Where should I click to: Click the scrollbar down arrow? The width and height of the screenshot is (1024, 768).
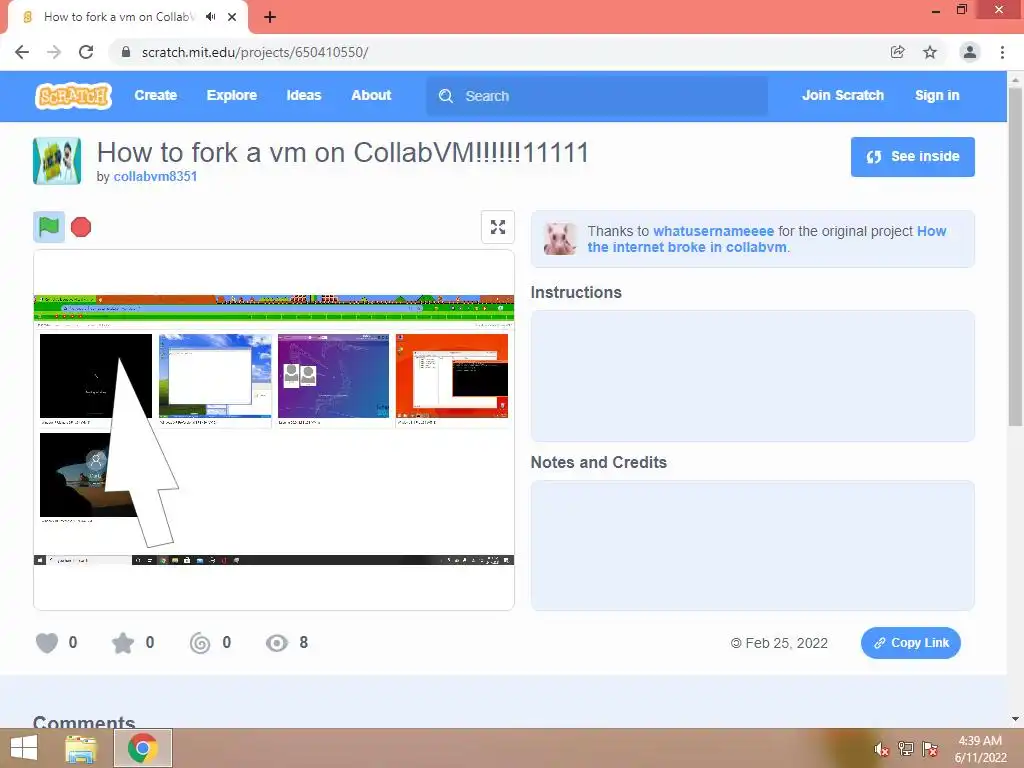point(1015,719)
